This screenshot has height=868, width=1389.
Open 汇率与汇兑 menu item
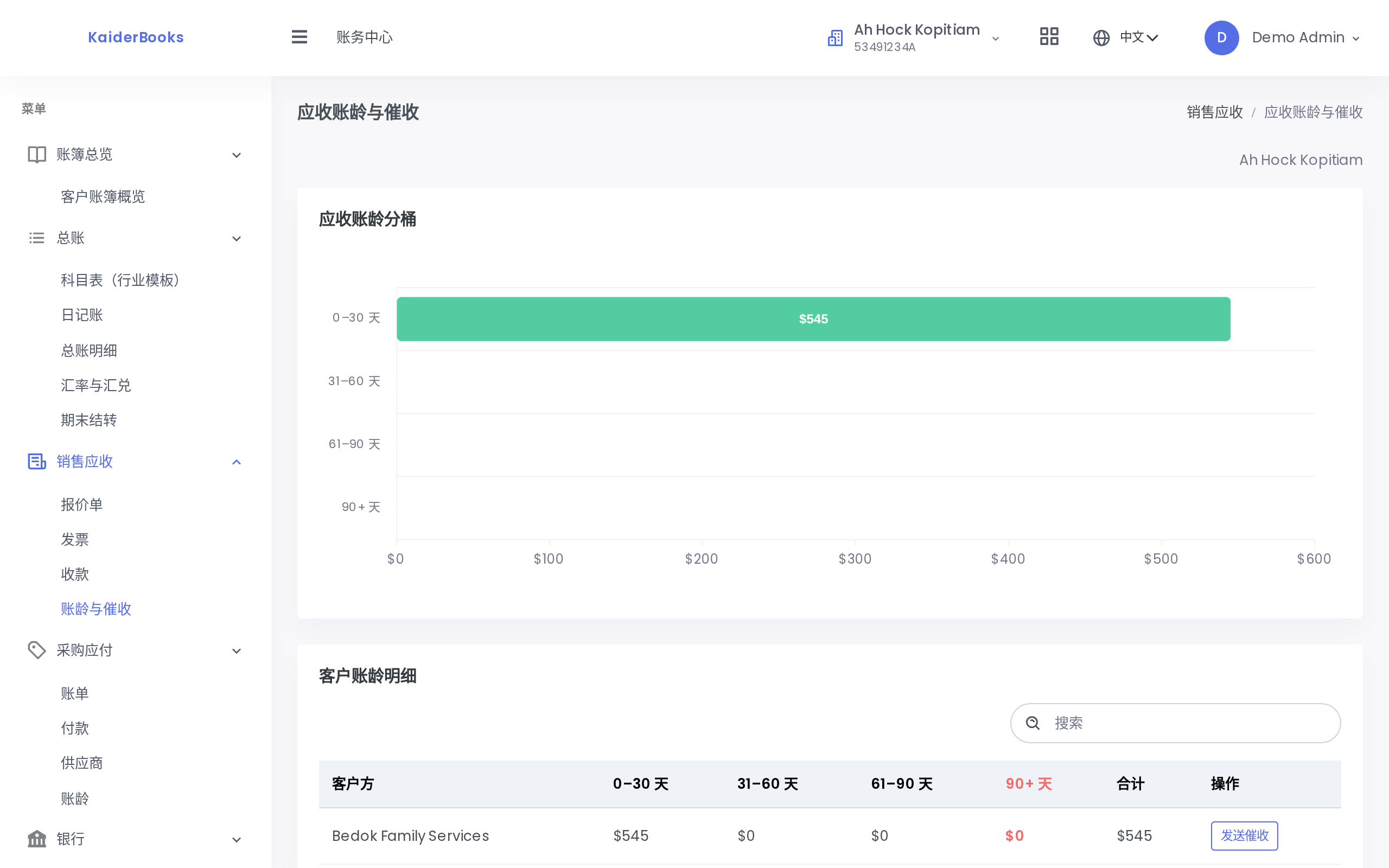[96, 385]
